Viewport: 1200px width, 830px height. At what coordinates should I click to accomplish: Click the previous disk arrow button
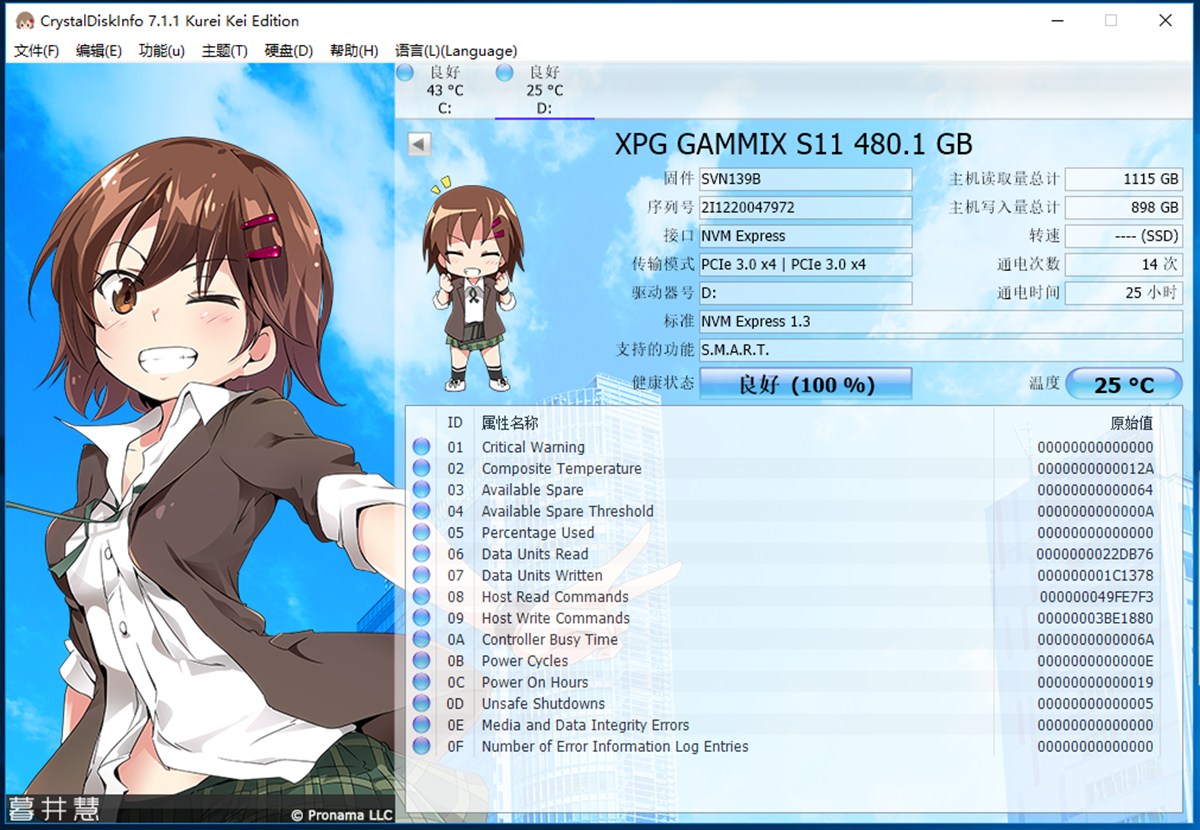click(419, 144)
